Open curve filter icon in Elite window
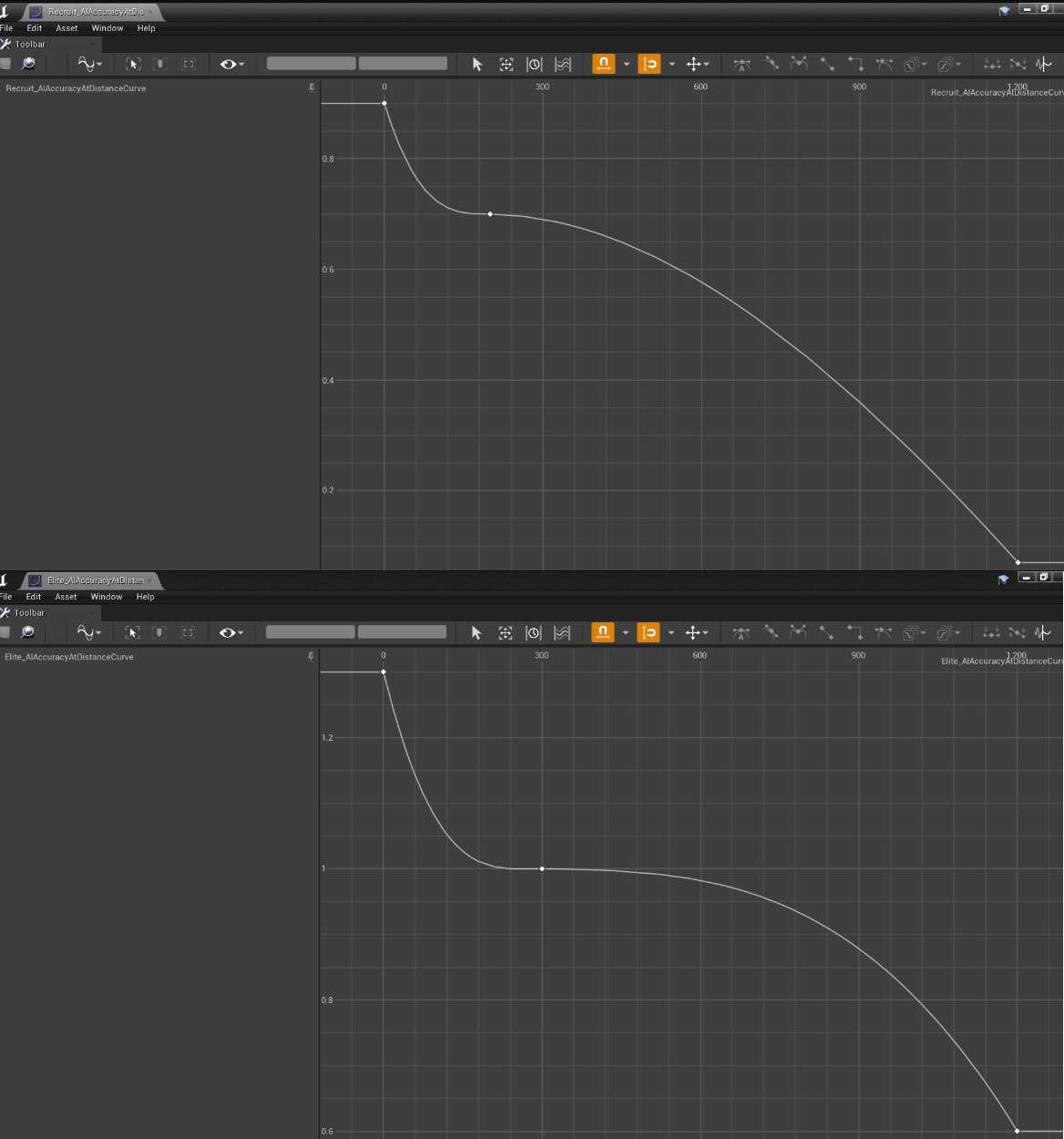The width and height of the screenshot is (1064, 1139). (x=1043, y=632)
